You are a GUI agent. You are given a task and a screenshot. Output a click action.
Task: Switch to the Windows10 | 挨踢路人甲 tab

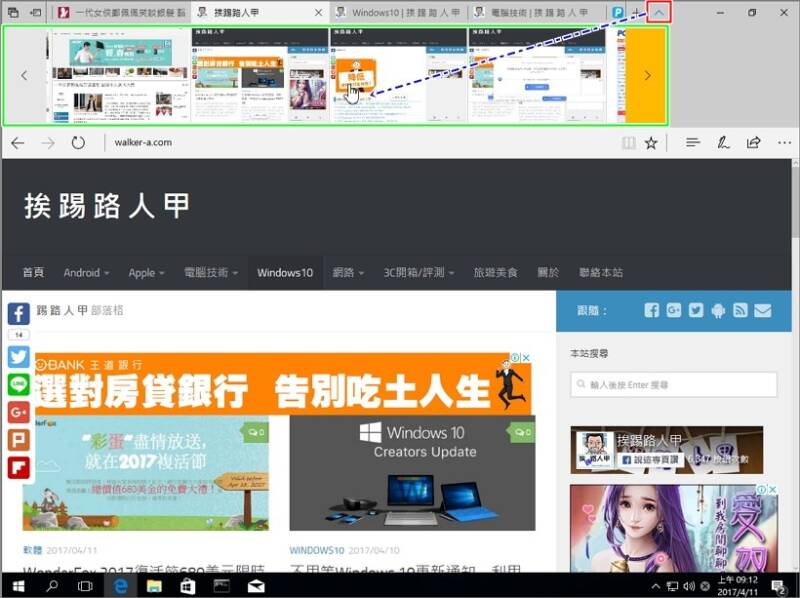pyautogui.click(x=399, y=13)
